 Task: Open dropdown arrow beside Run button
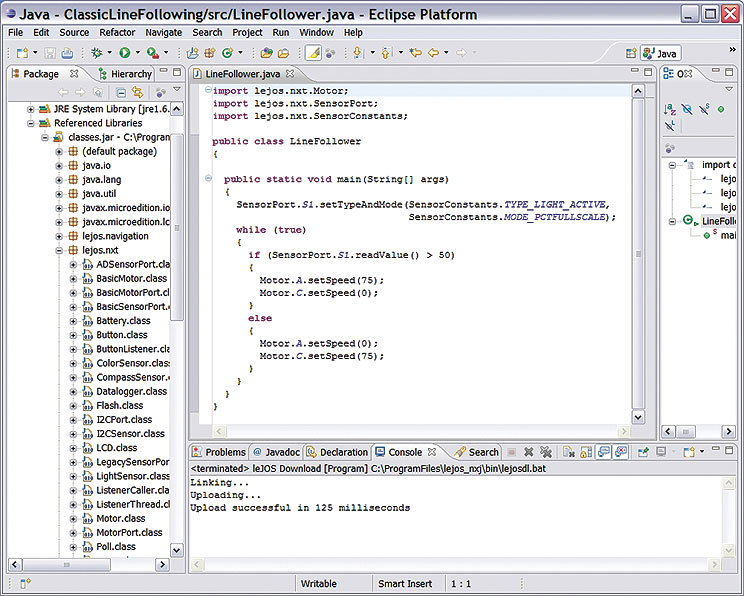tap(138, 53)
